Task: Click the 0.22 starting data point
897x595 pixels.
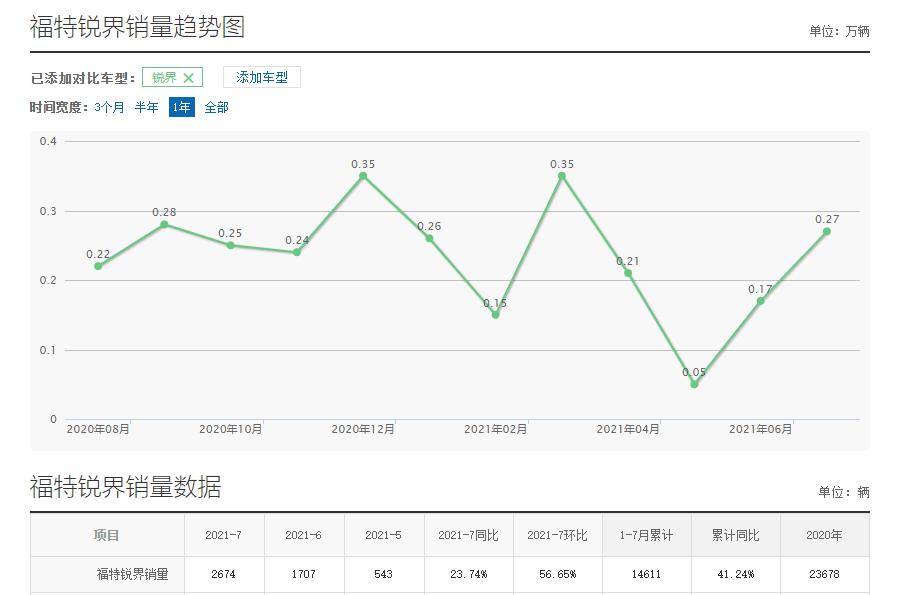Action: (97, 265)
